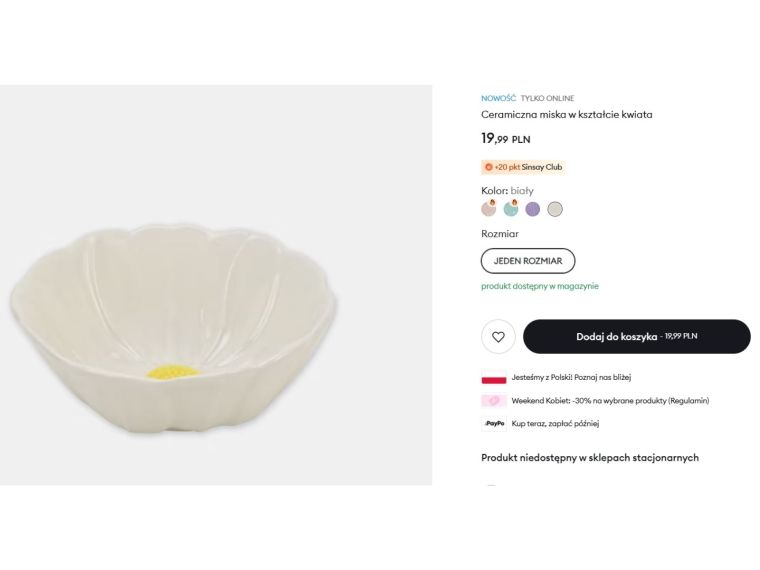Screen dimensions: 760x570
Task: Choose the purple color variant
Action: (533, 209)
